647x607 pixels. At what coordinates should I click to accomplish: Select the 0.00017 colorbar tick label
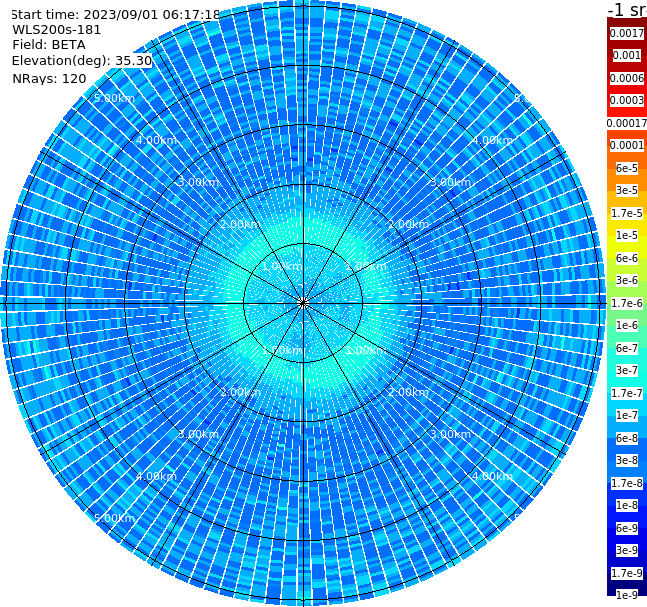tap(627, 123)
